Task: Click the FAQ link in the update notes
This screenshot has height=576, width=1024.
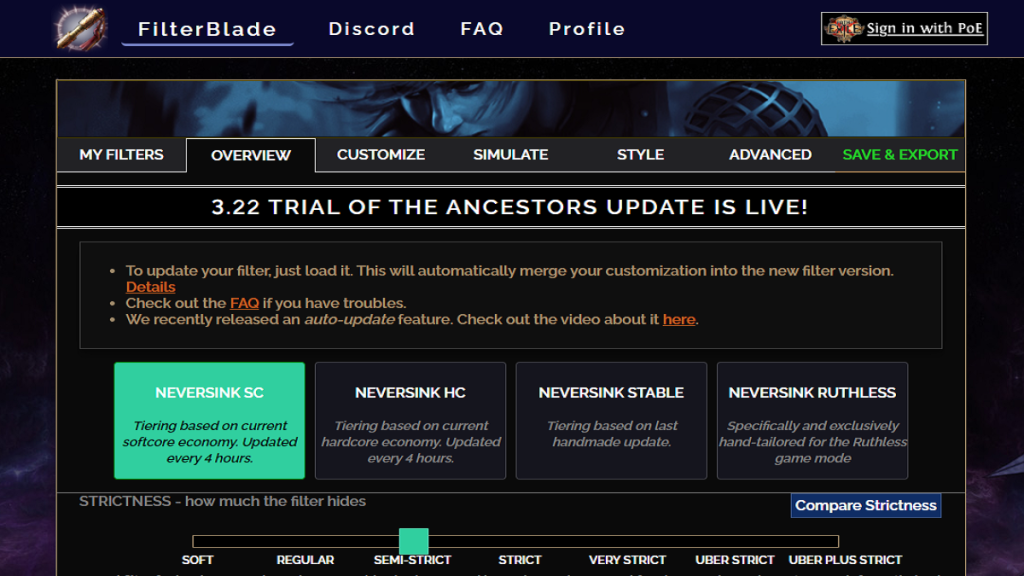Action: click(244, 303)
